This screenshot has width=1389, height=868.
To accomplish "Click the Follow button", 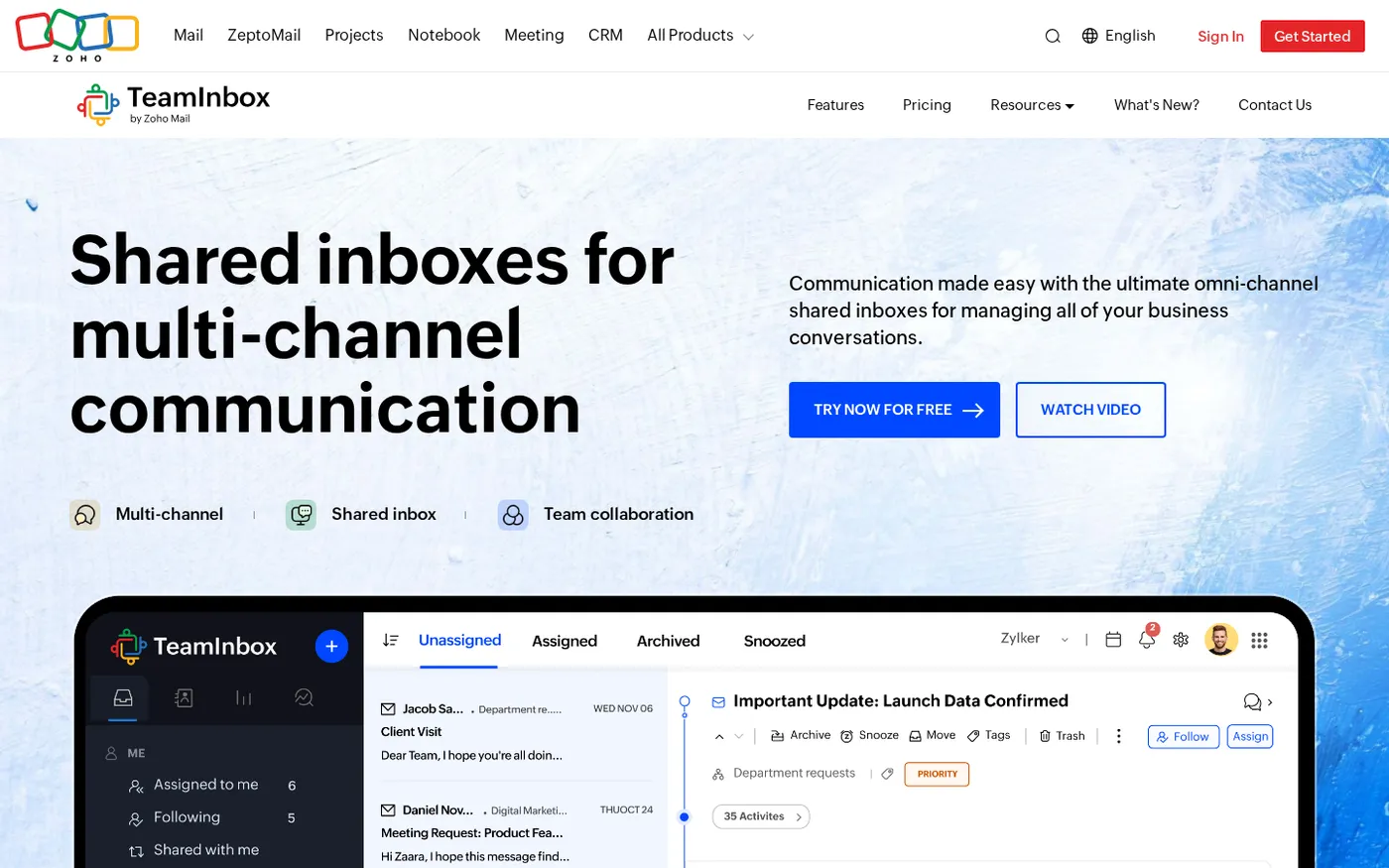I will point(1184,736).
